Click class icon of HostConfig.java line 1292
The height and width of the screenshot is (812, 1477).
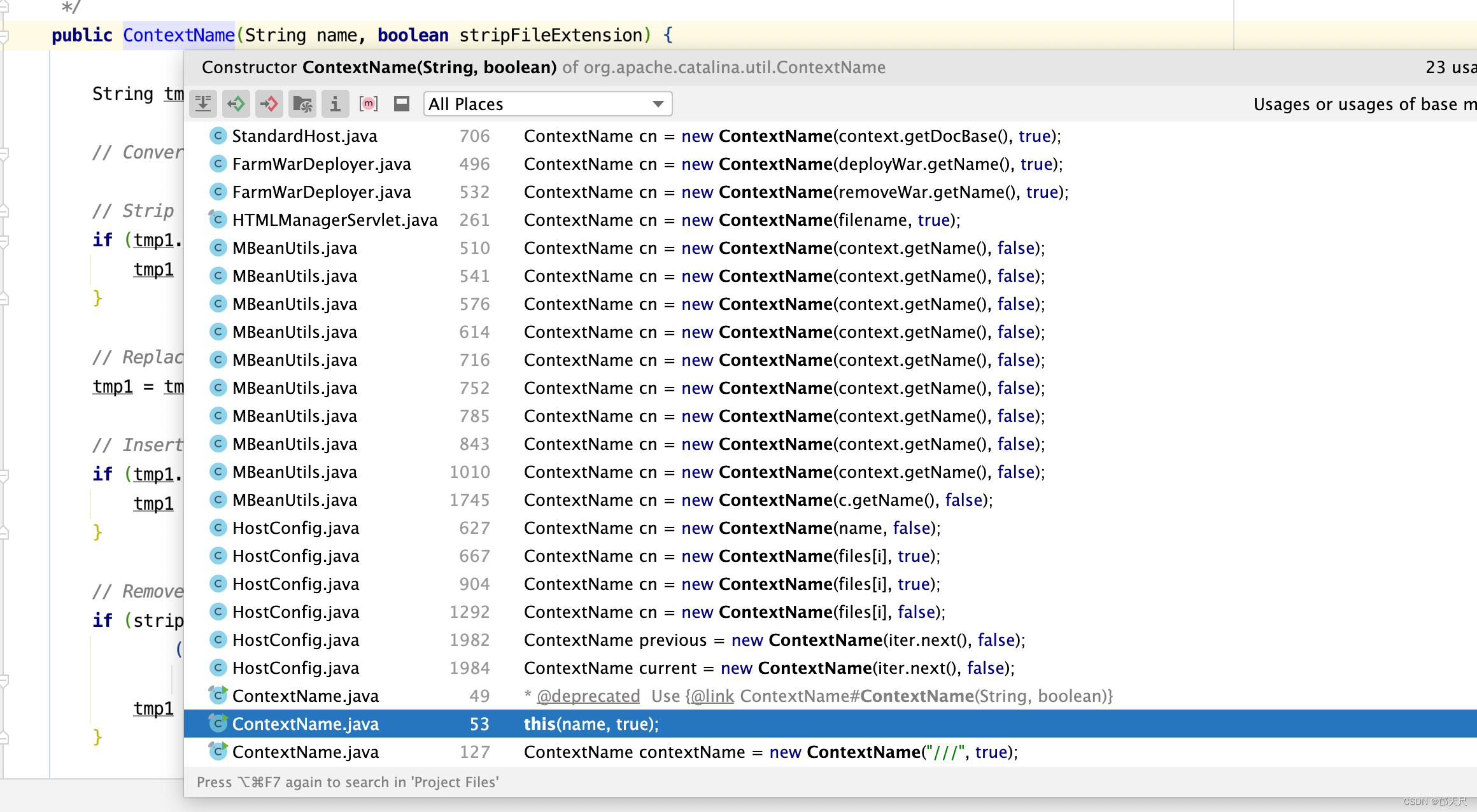click(x=218, y=612)
